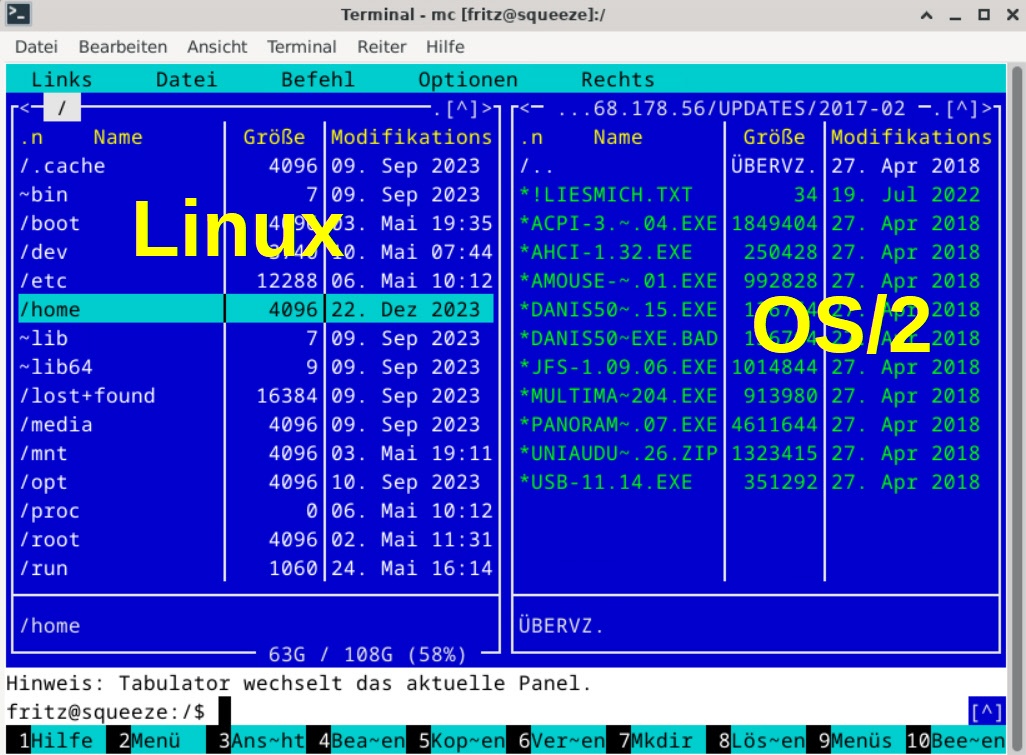This screenshot has width=1026, height=755.
Task: Select the /.cache directory row
Action: 256,166
